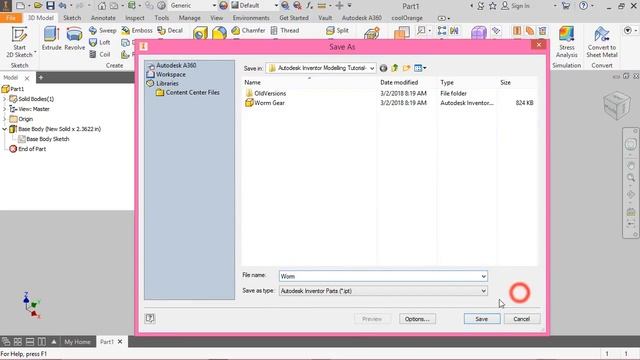Viewport: 640px width, 360px height.
Task: Open the File menu tab
Action: [11, 18]
